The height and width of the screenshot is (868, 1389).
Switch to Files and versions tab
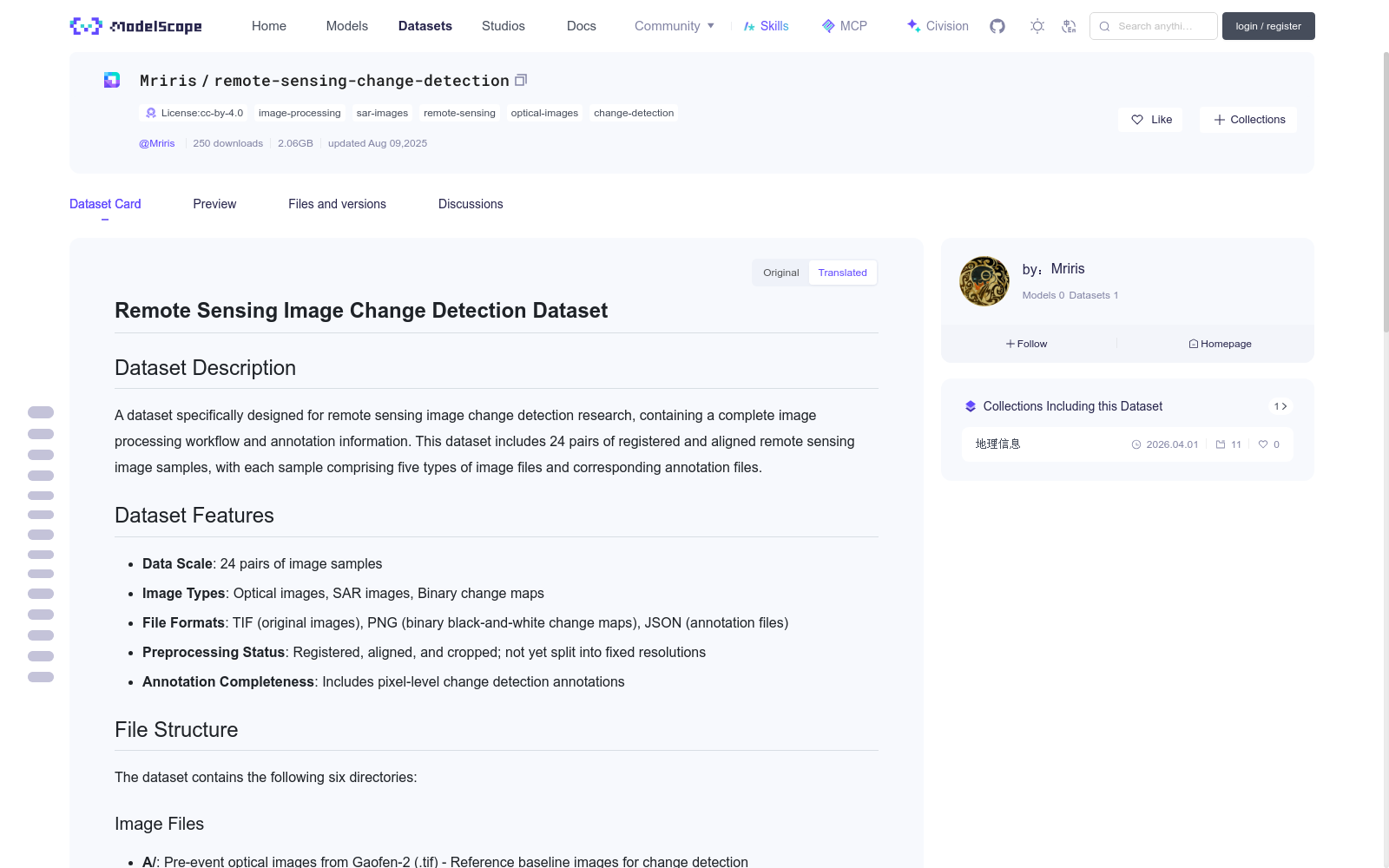[x=337, y=204]
